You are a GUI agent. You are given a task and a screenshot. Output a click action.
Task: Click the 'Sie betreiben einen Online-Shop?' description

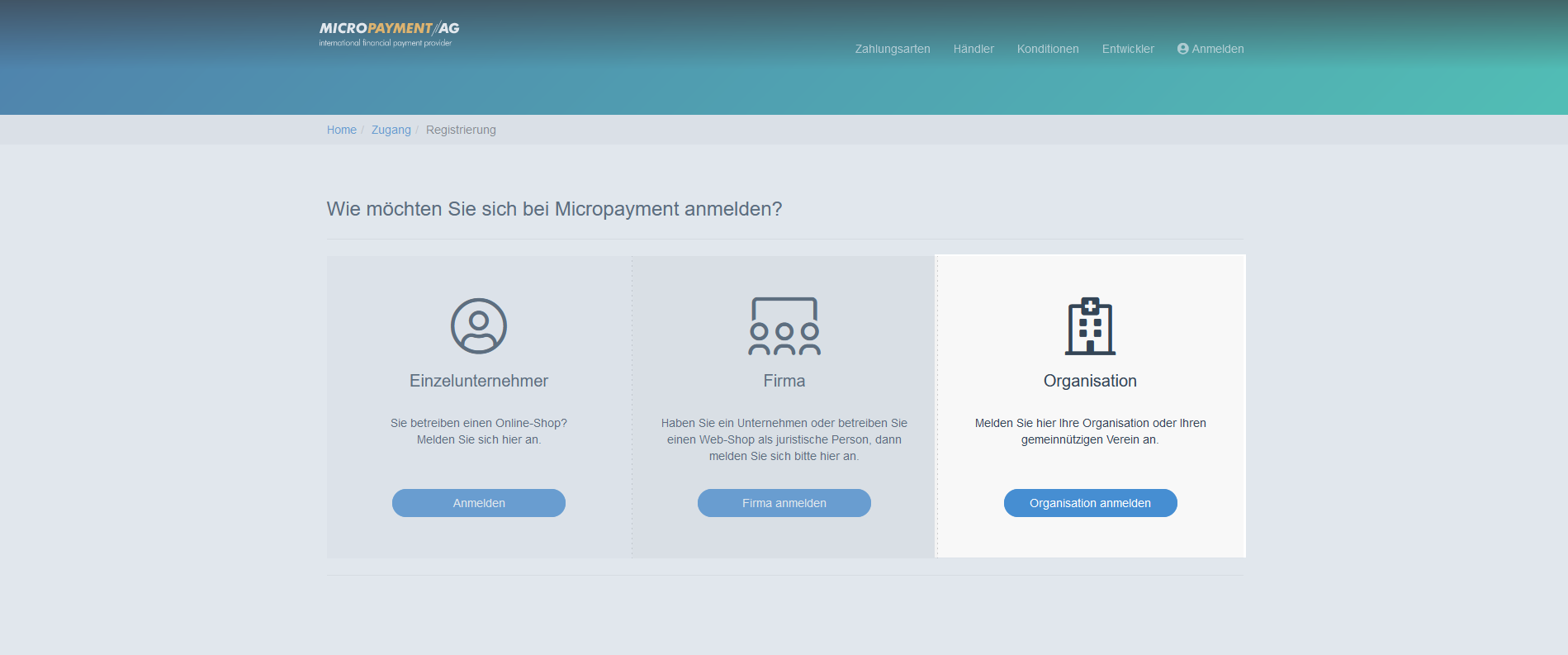point(479,431)
